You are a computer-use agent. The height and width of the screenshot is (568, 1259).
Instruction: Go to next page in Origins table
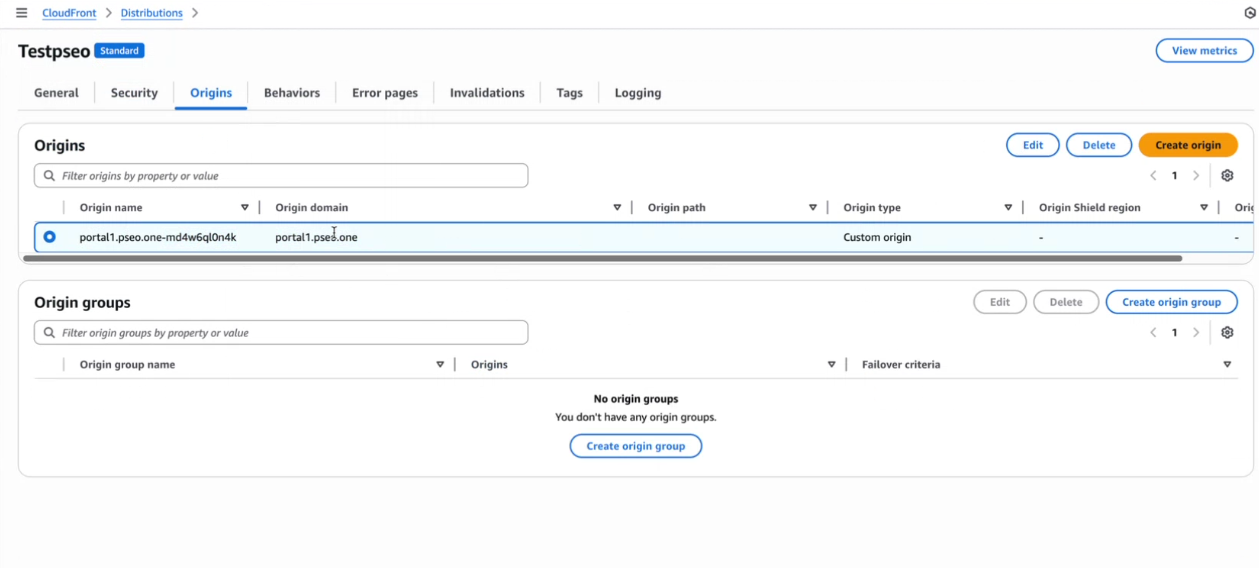point(1196,175)
